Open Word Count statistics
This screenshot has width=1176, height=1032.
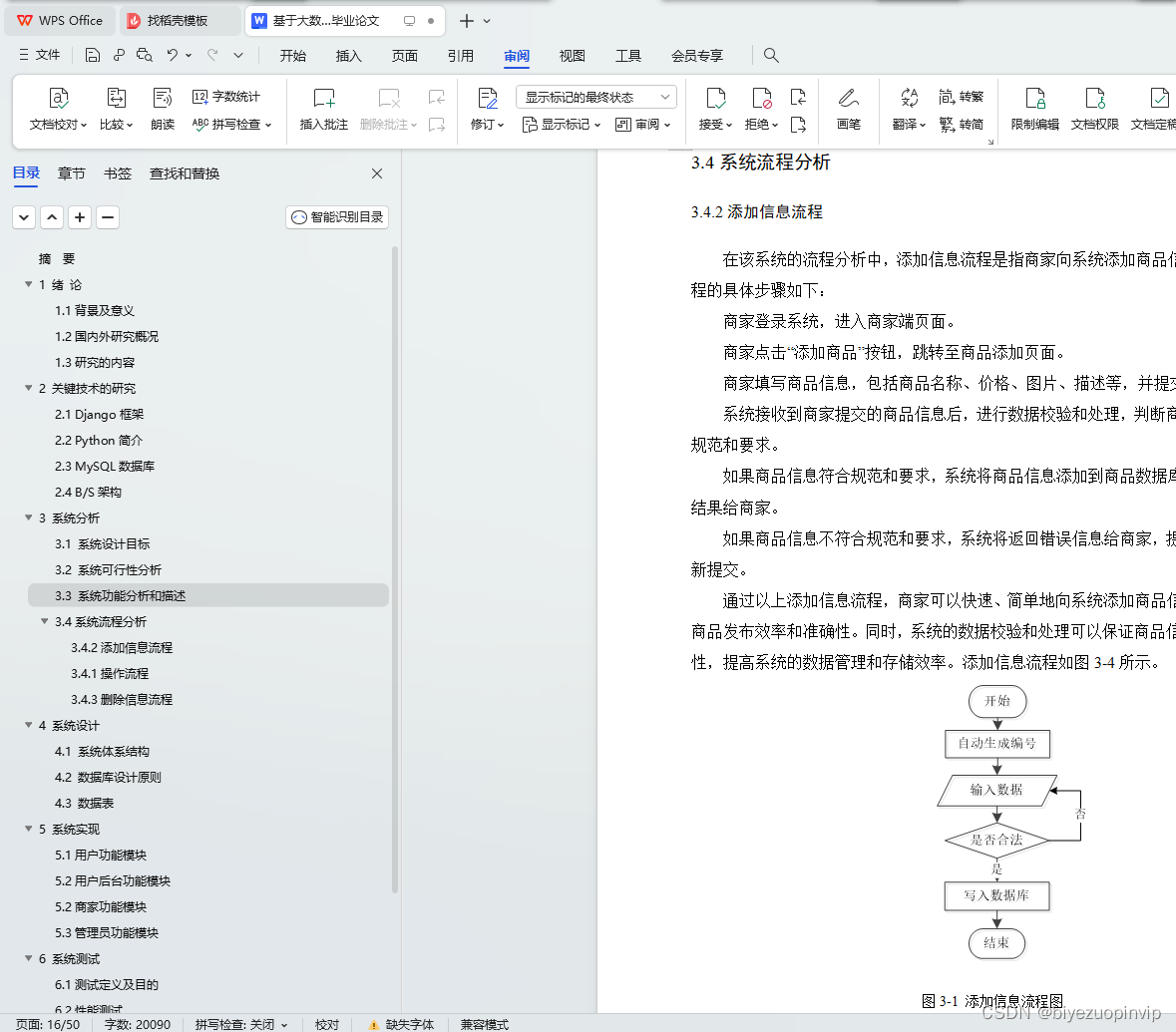tap(225, 97)
